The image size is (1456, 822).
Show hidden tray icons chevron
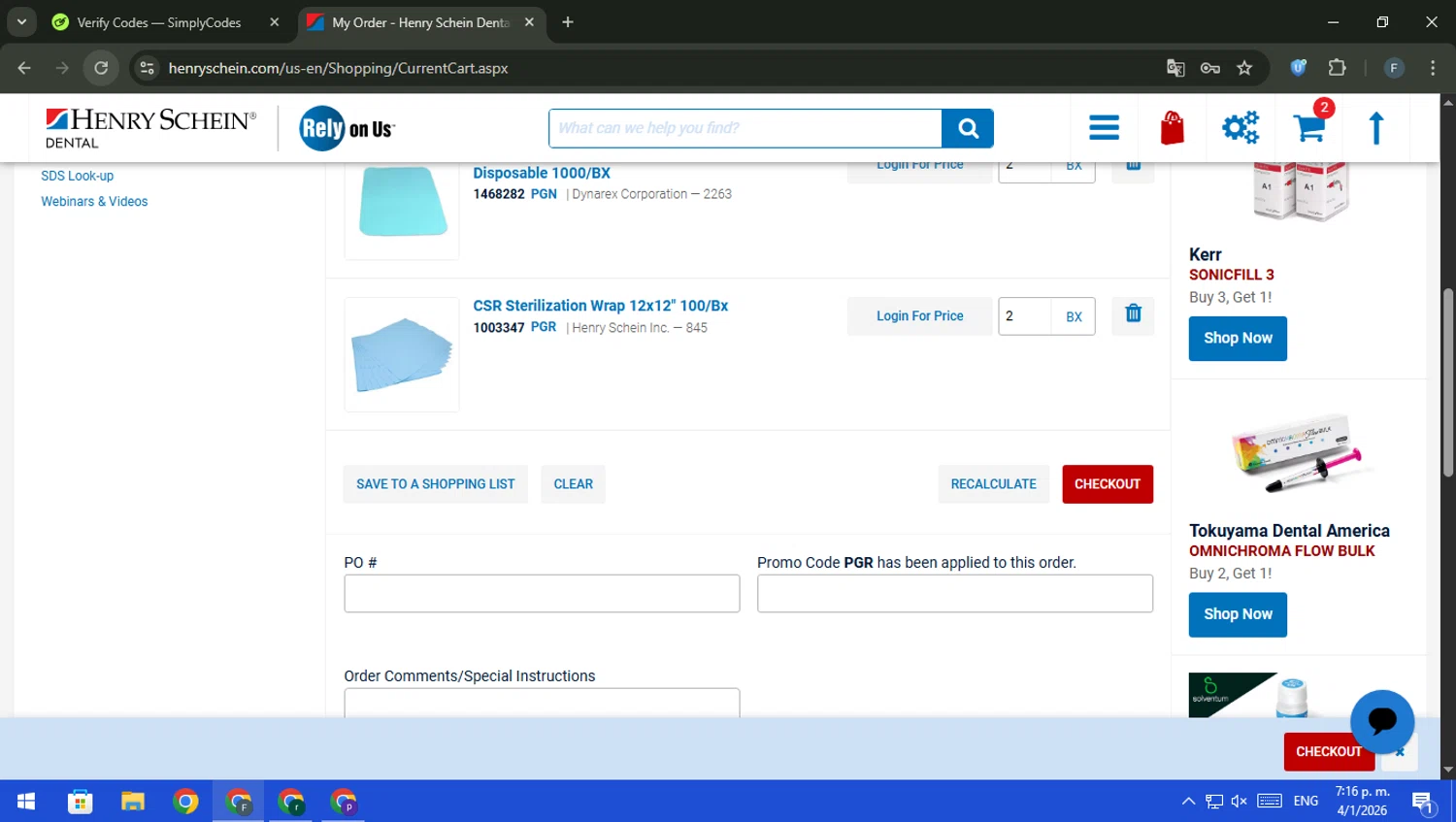pyautogui.click(x=1188, y=802)
